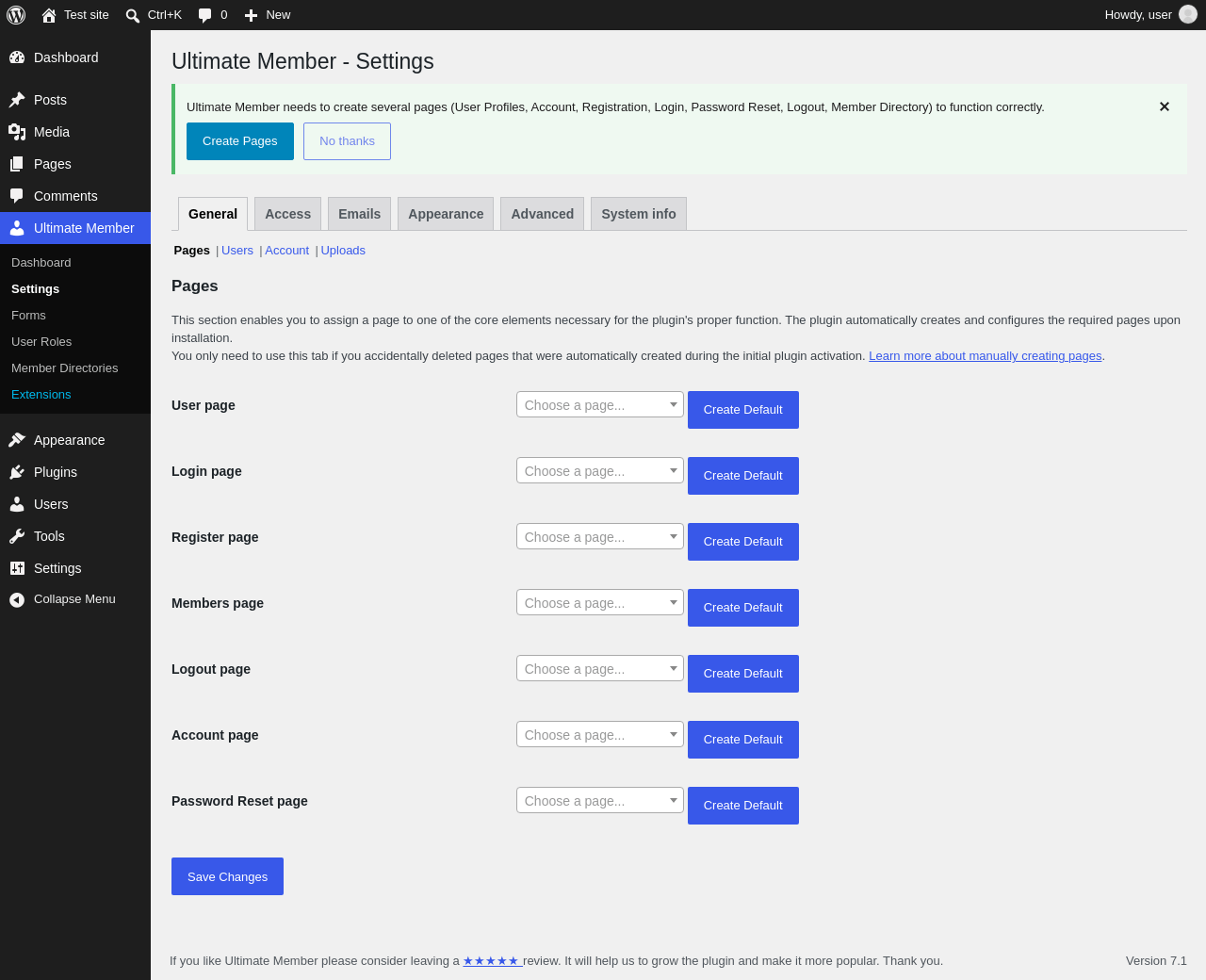
Task: Click the five-star review link
Action: click(x=491, y=961)
